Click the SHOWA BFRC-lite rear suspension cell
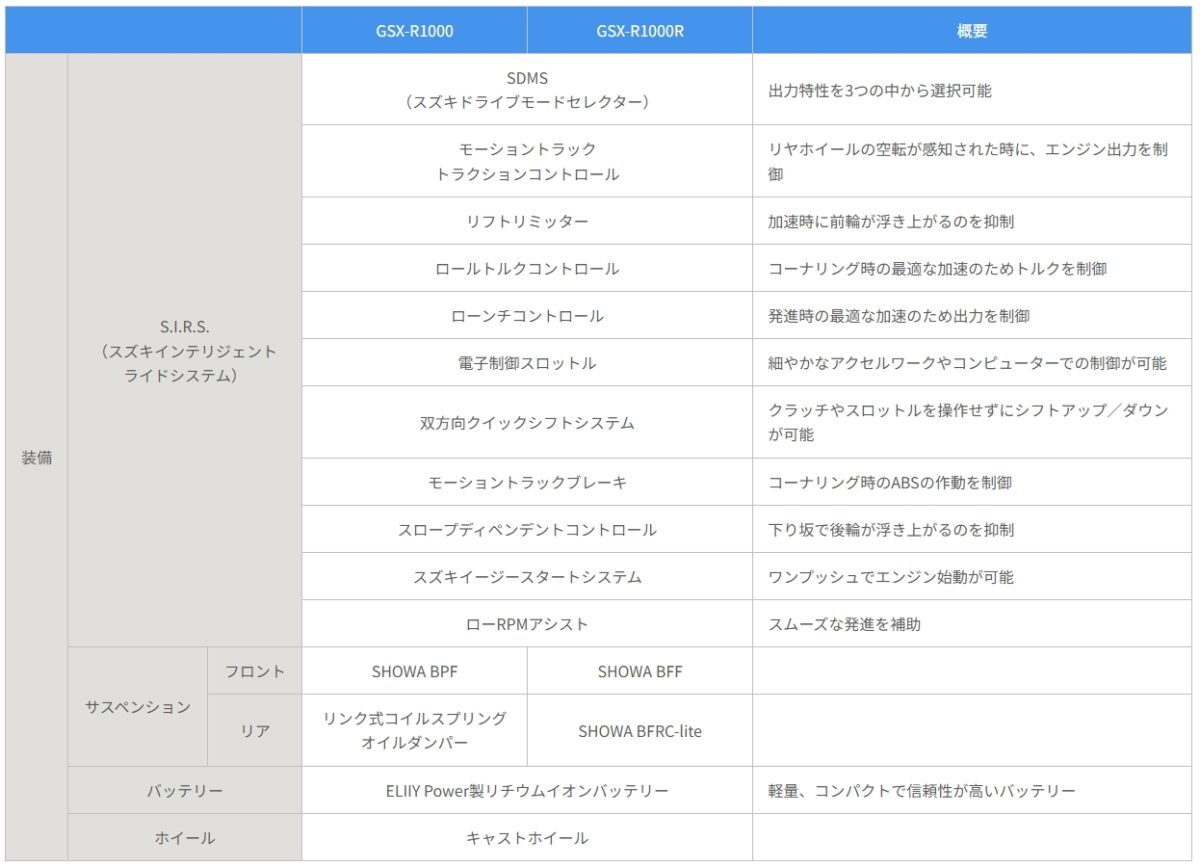 pyautogui.click(x=640, y=731)
